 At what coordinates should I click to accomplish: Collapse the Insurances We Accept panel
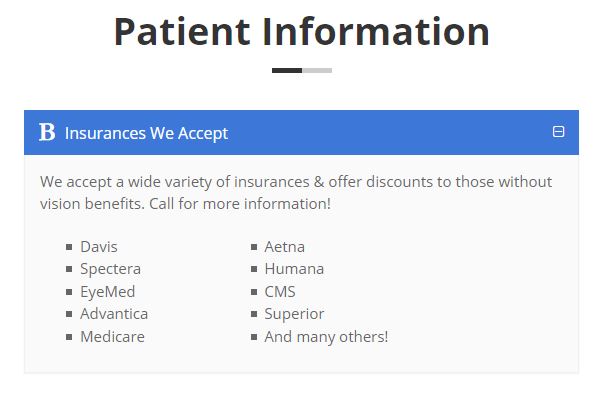coord(558,131)
